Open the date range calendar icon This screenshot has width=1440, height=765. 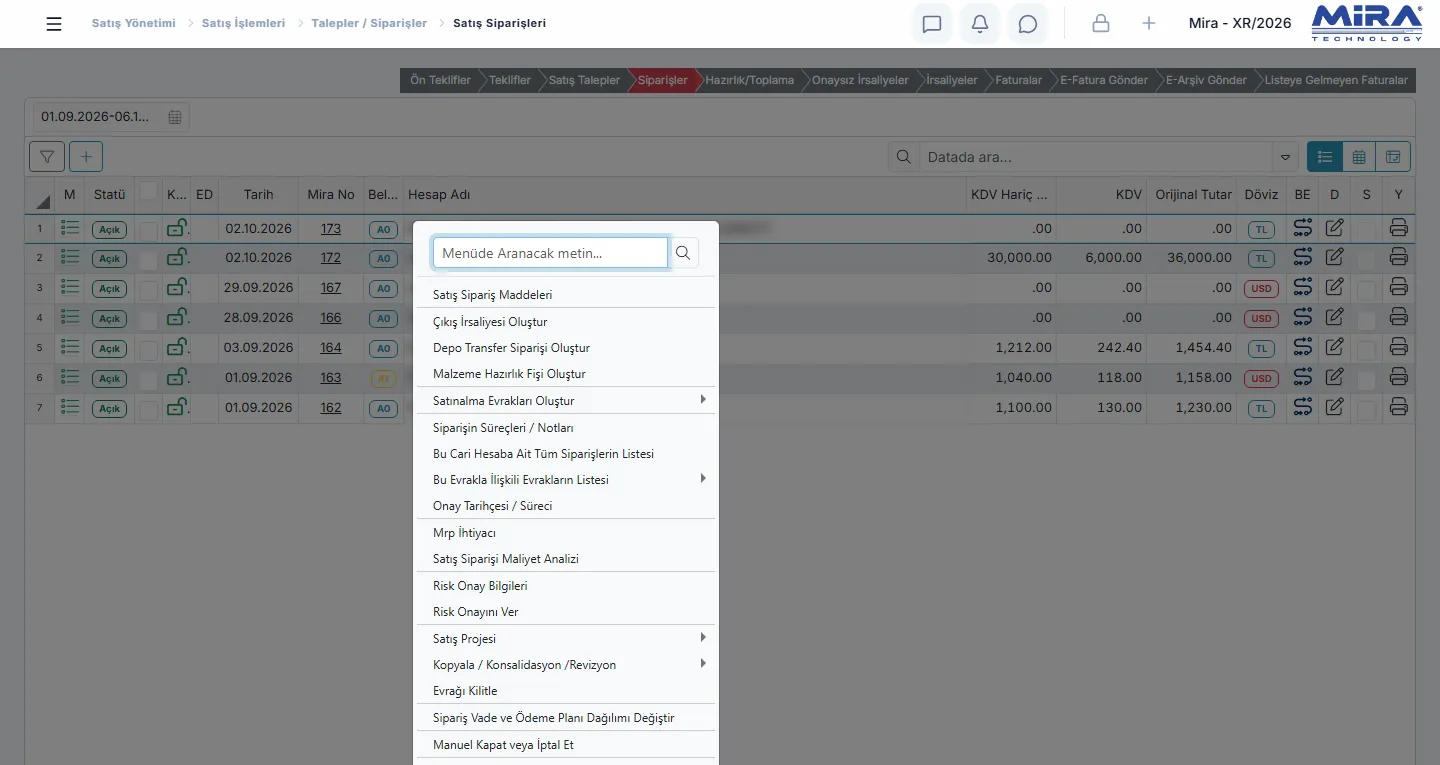175,117
